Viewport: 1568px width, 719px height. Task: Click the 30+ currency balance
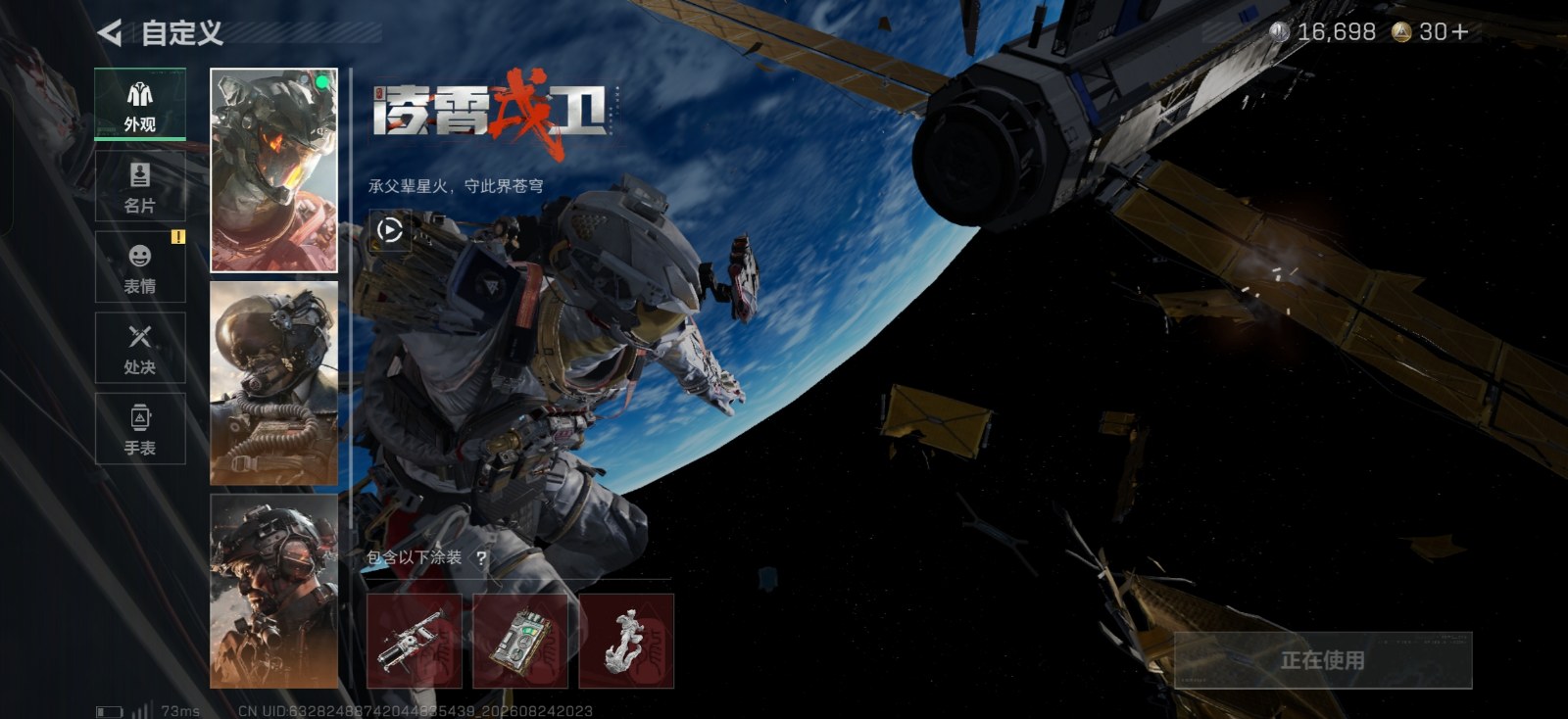(x=1444, y=32)
